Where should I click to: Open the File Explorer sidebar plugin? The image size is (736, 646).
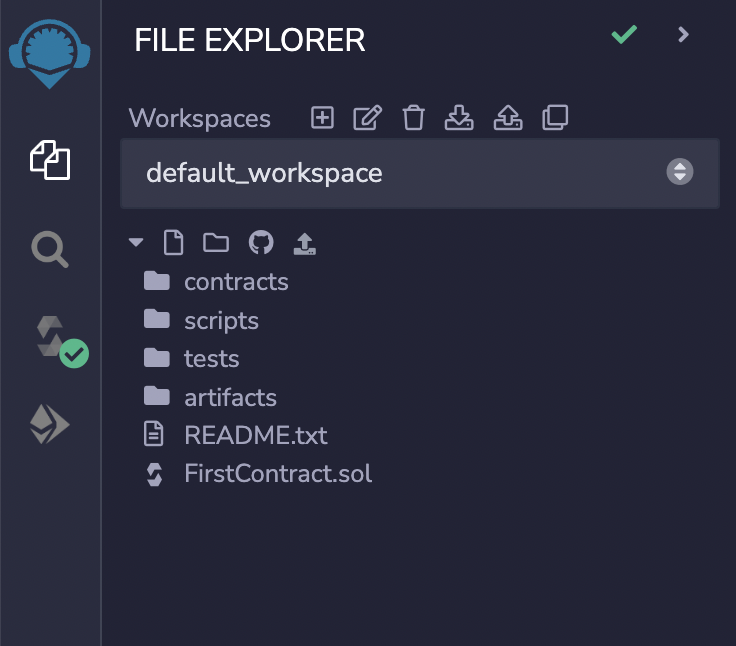(x=50, y=160)
